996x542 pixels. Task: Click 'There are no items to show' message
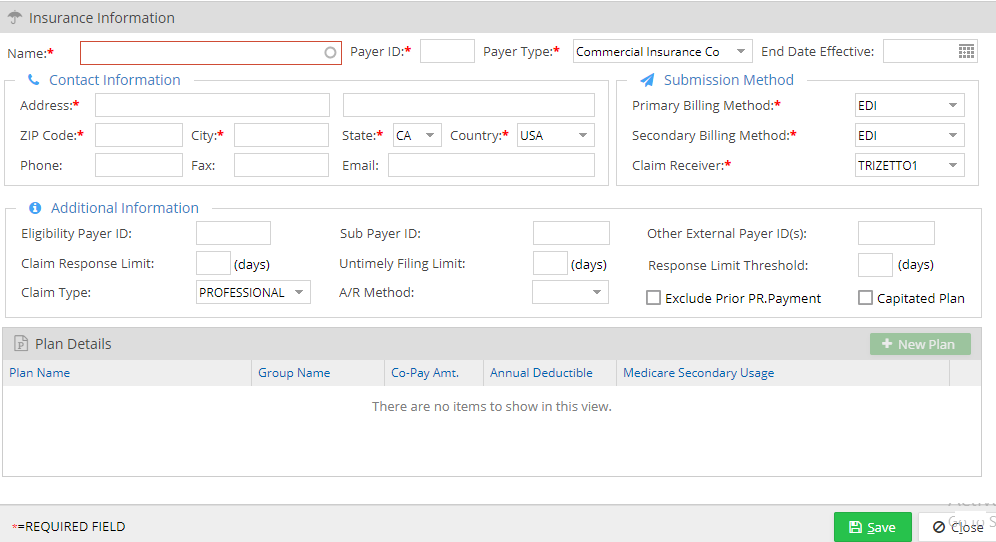coord(492,407)
